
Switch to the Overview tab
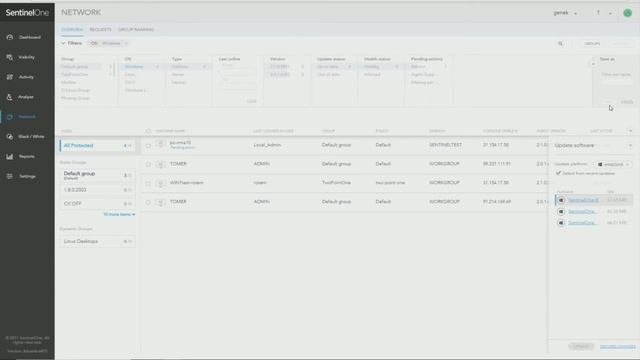coord(72,30)
